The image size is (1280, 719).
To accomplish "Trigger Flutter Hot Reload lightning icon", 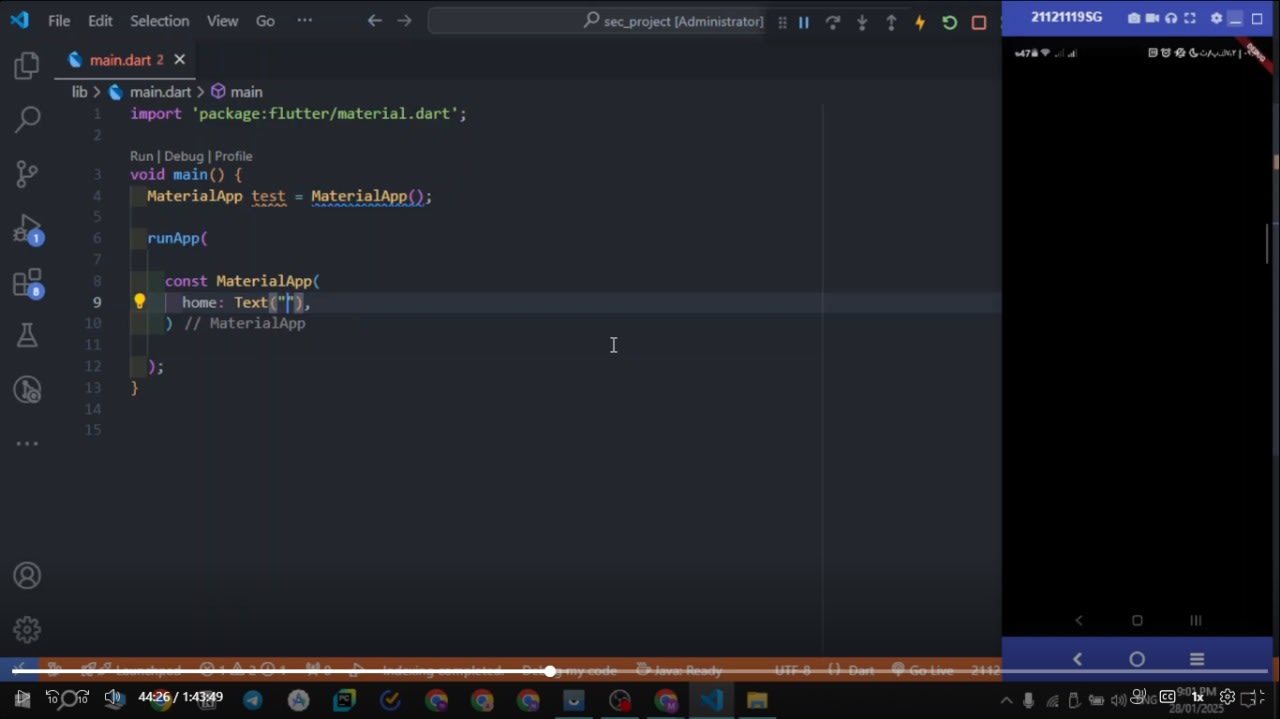I will point(920,22).
